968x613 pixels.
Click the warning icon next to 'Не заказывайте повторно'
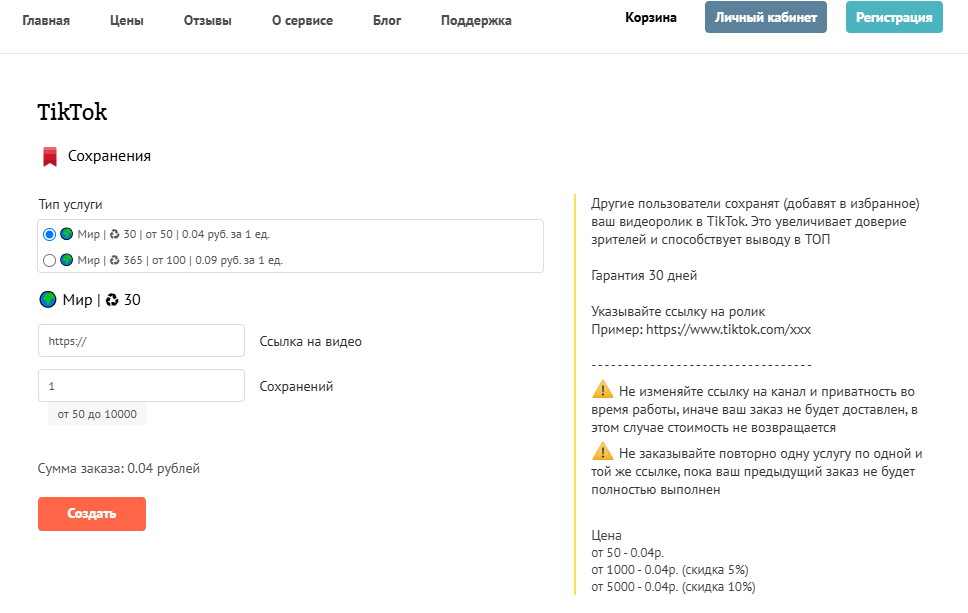tap(603, 451)
